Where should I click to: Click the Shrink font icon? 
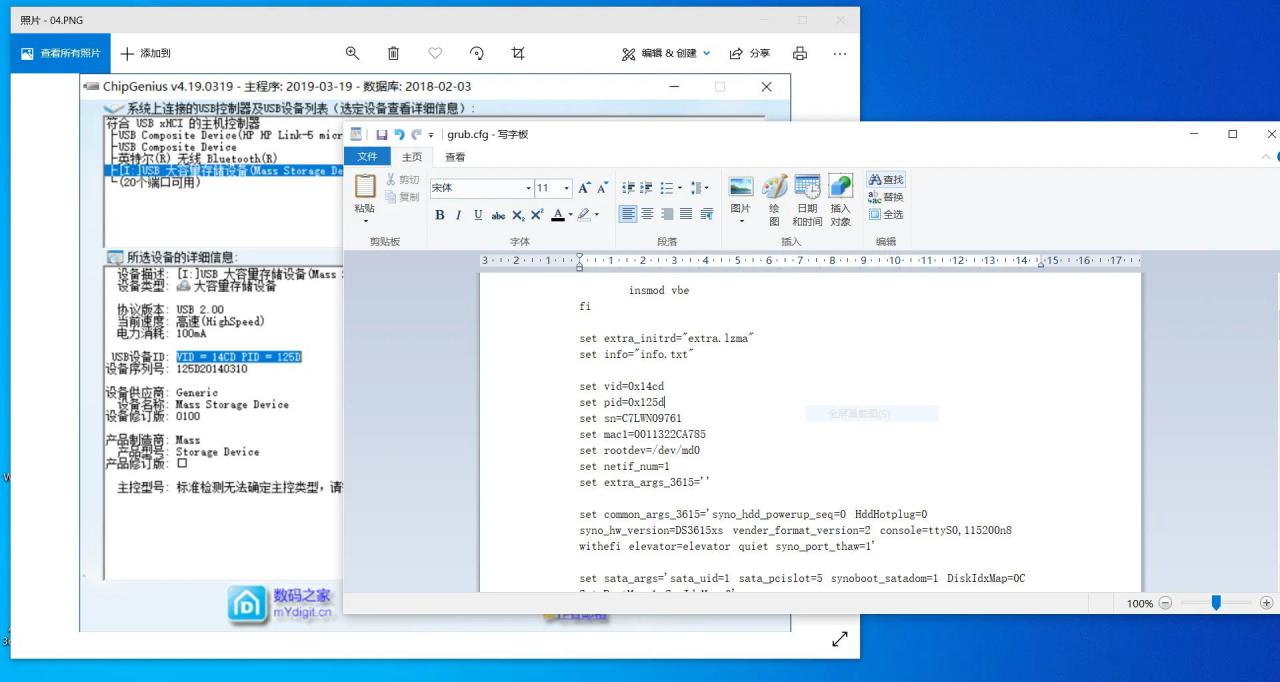pyautogui.click(x=602, y=188)
